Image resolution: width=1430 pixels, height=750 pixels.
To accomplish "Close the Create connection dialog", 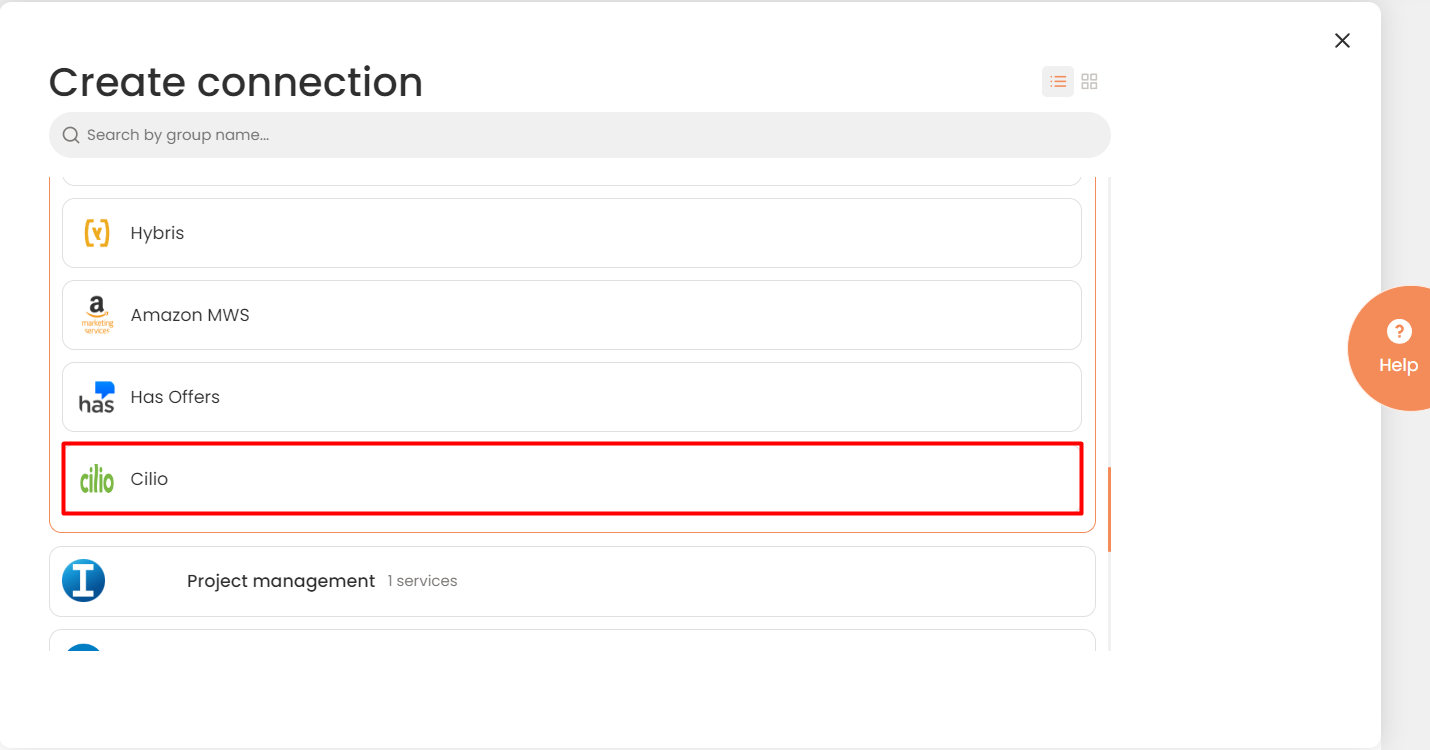I will [1342, 40].
